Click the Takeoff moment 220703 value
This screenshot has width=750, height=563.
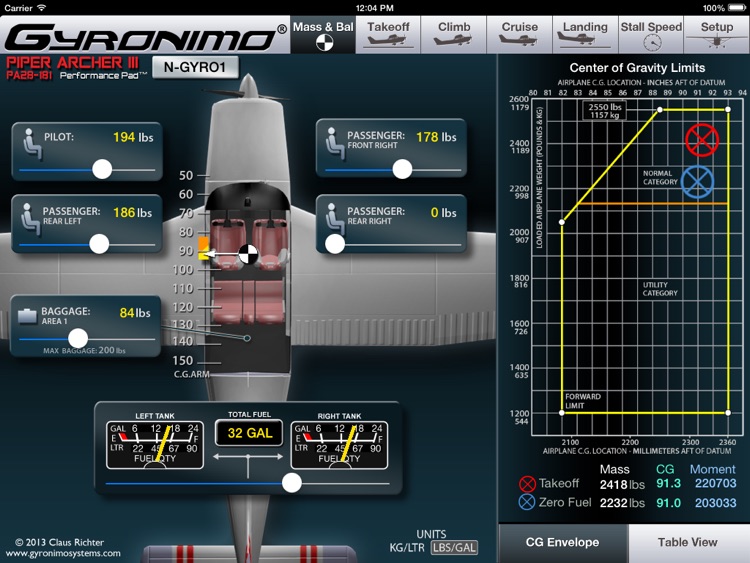716,484
